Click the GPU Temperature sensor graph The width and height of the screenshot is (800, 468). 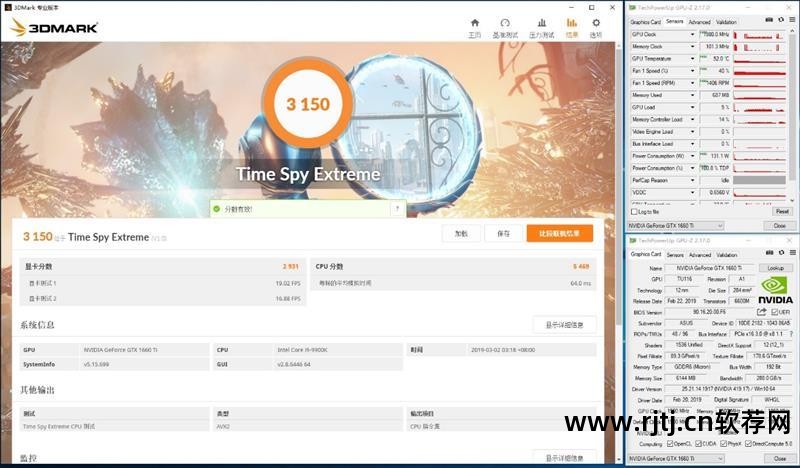(759, 59)
